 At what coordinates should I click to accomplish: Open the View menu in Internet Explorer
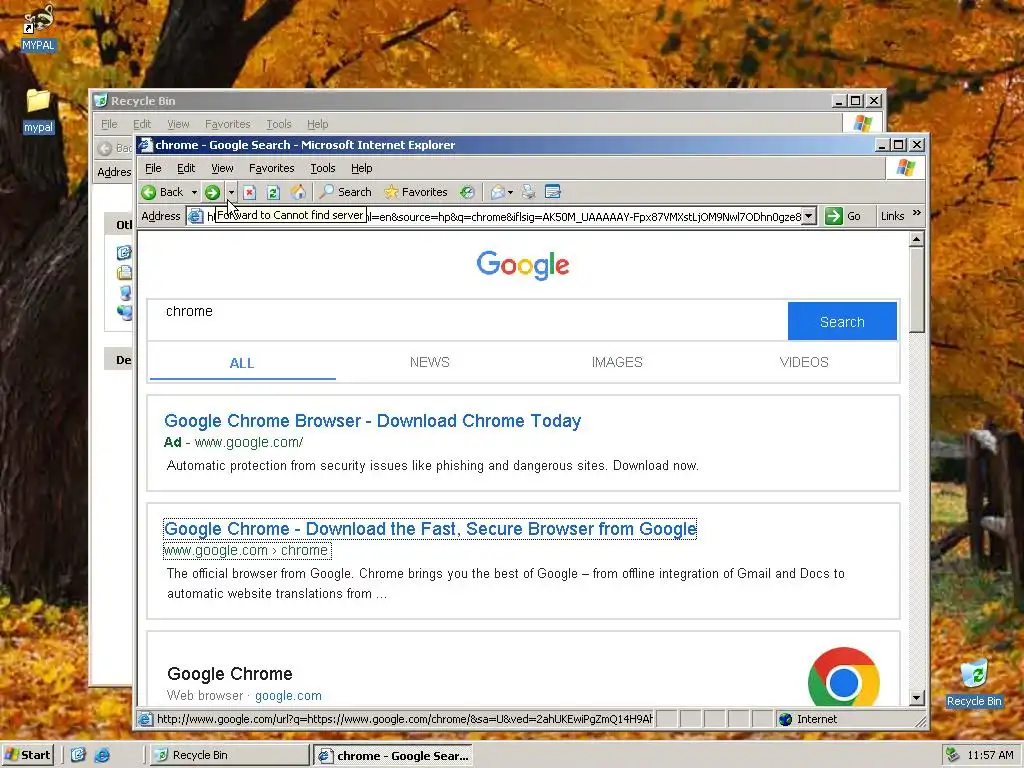222,168
